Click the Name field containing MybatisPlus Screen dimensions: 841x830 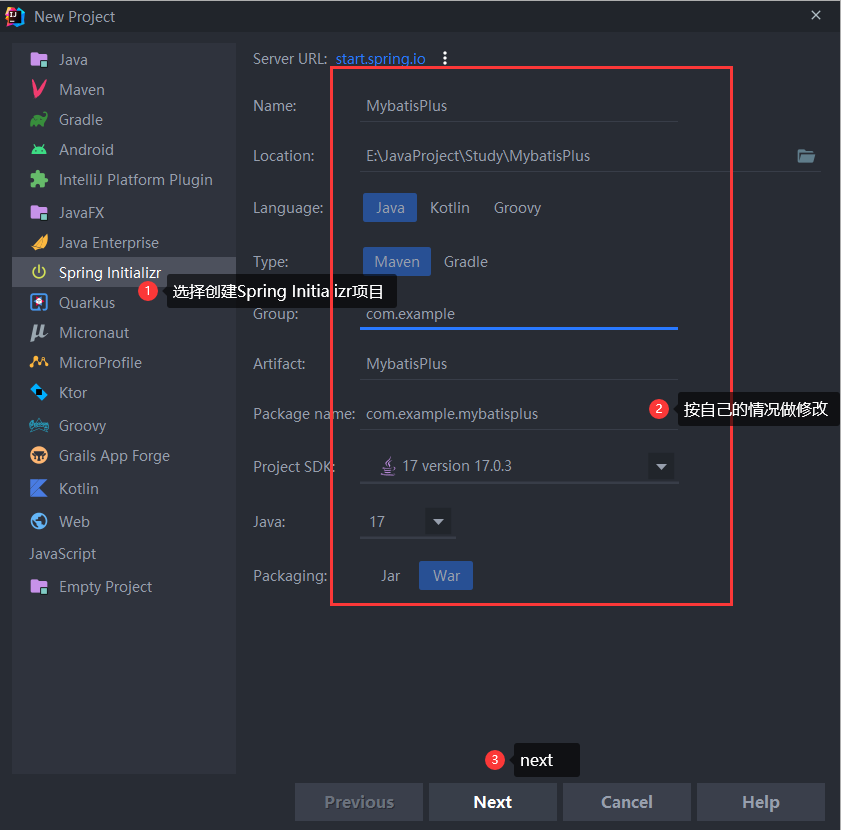pyautogui.click(x=519, y=106)
